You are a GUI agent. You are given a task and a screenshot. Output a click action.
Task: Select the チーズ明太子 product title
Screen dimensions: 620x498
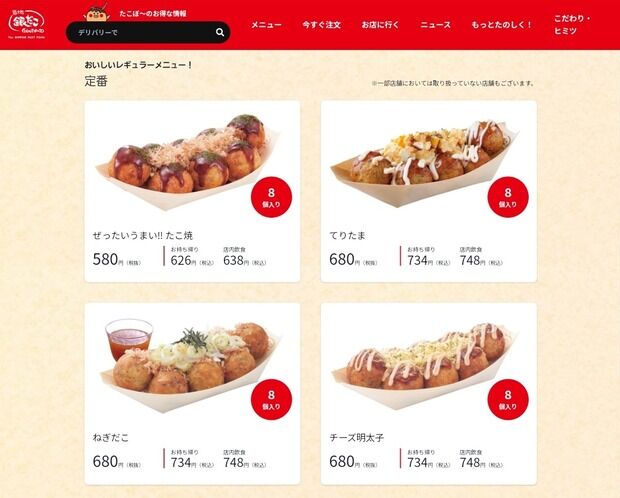point(356,438)
